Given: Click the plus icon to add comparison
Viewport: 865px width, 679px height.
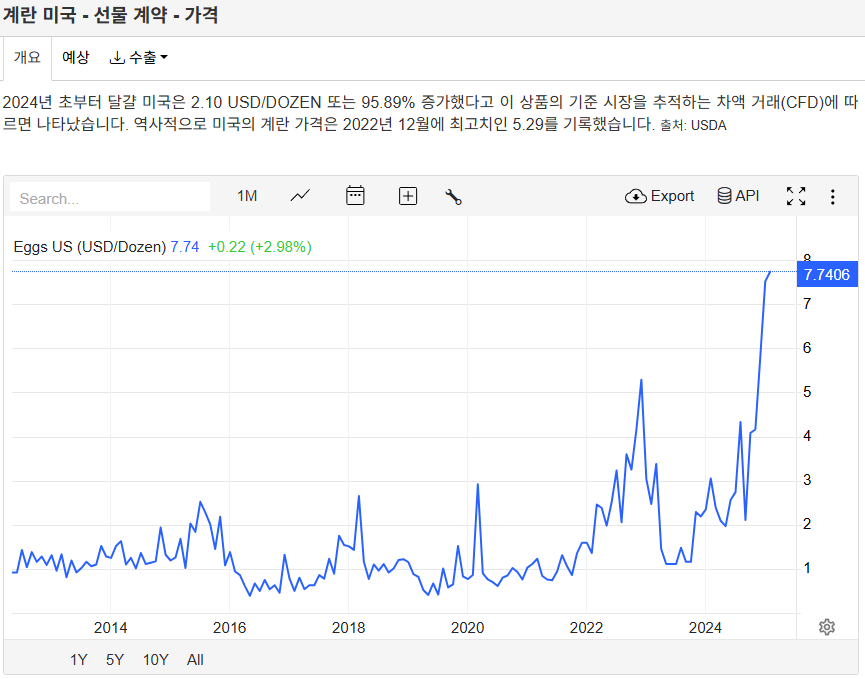Looking at the screenshot, I should (x=408, y=196).
